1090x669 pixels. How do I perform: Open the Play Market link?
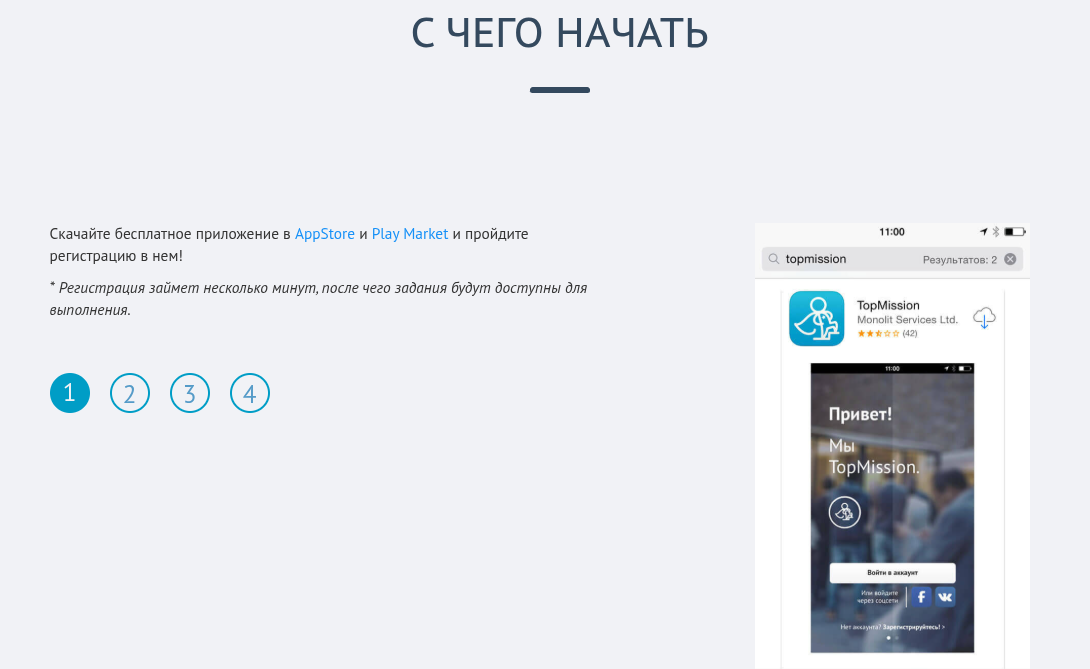tap(410, 234)
